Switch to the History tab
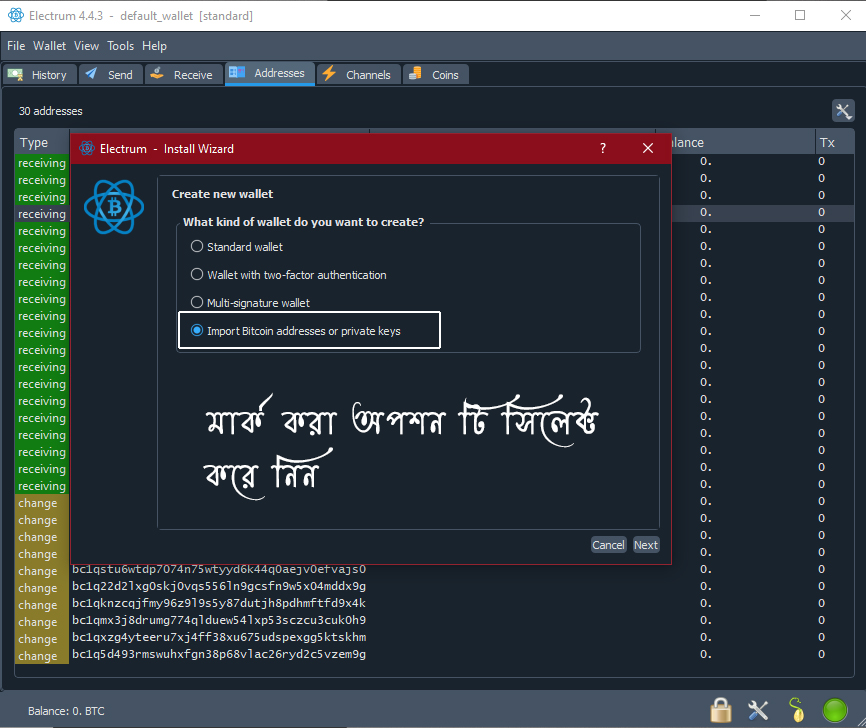 39,75
